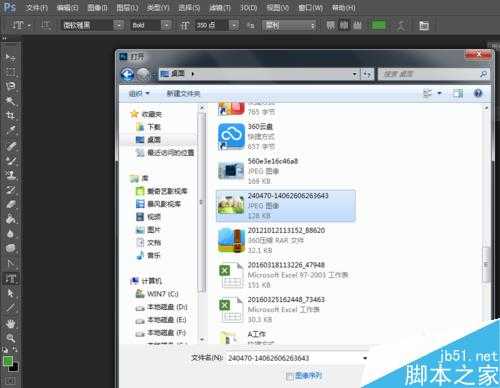Click the 新建文件夹 button

(x=183, y=94)
